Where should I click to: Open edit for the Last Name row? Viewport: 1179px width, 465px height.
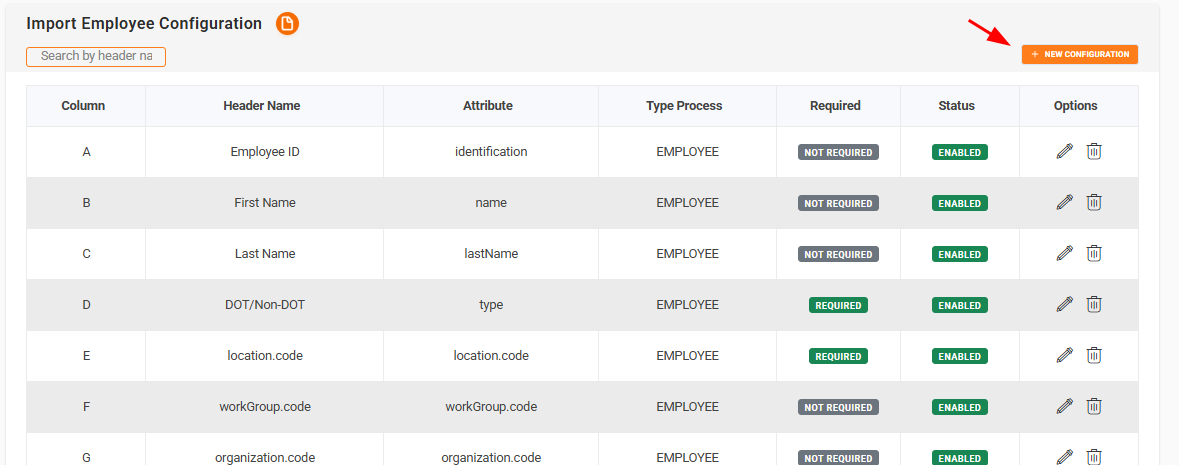1064,254
